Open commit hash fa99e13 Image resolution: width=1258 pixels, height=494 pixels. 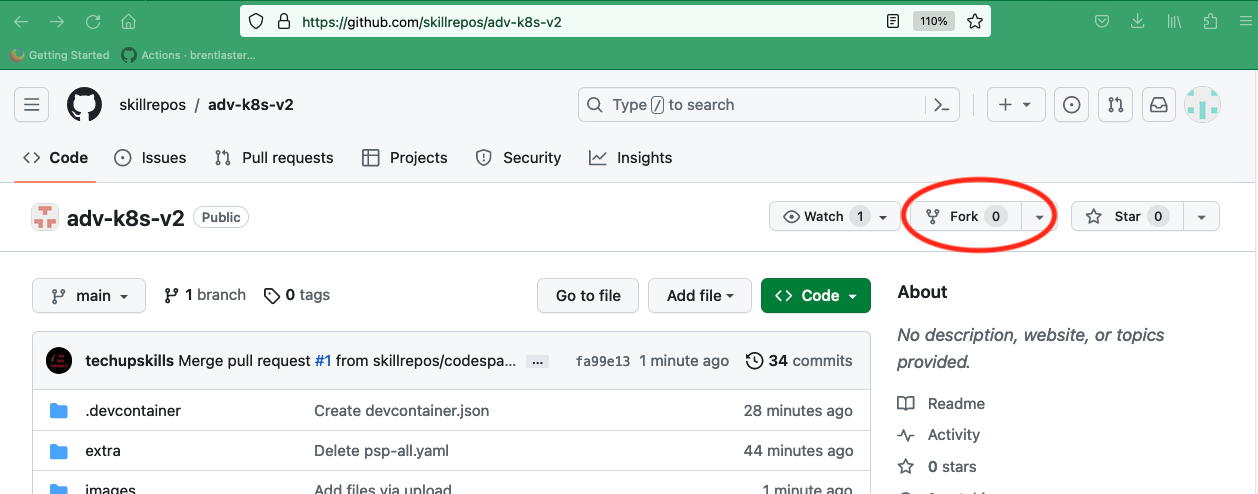pyautogui.click(x=603, y=362)
